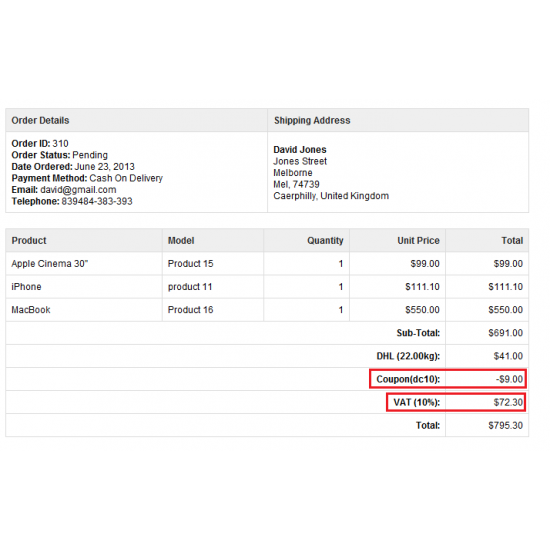Click the Melborne address line
The image size is (550, 550).
point(293,173)
